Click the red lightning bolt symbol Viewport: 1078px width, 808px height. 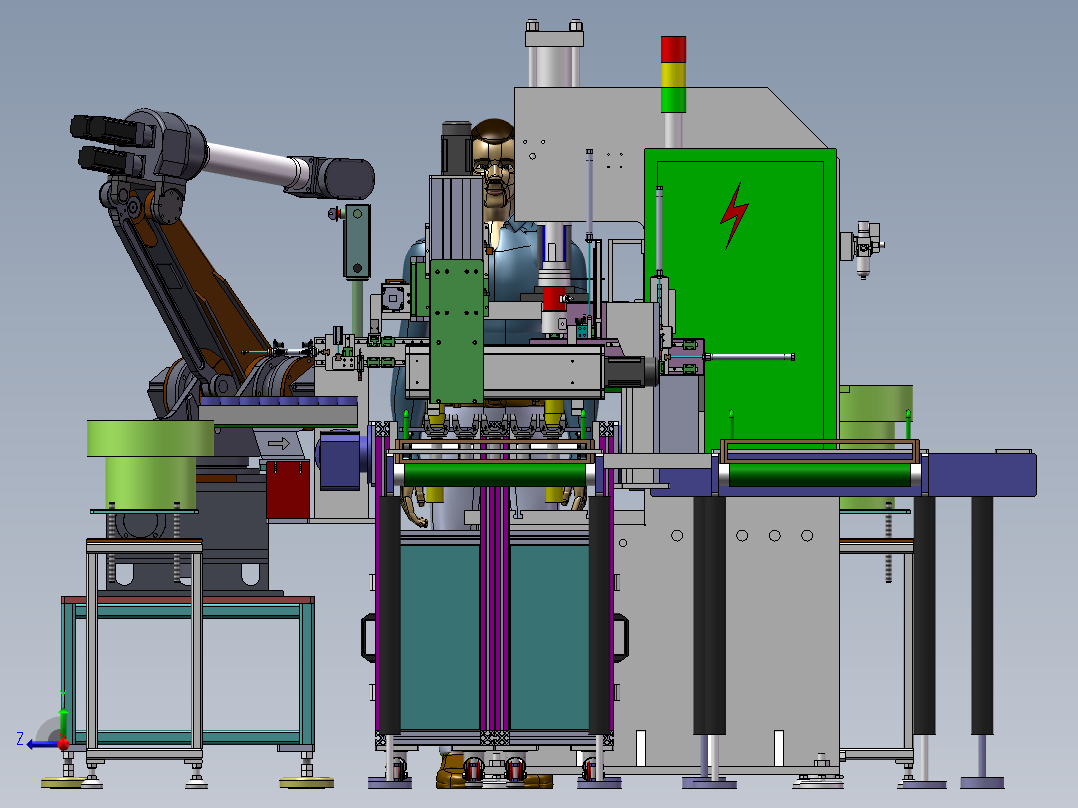click(734, 215)
